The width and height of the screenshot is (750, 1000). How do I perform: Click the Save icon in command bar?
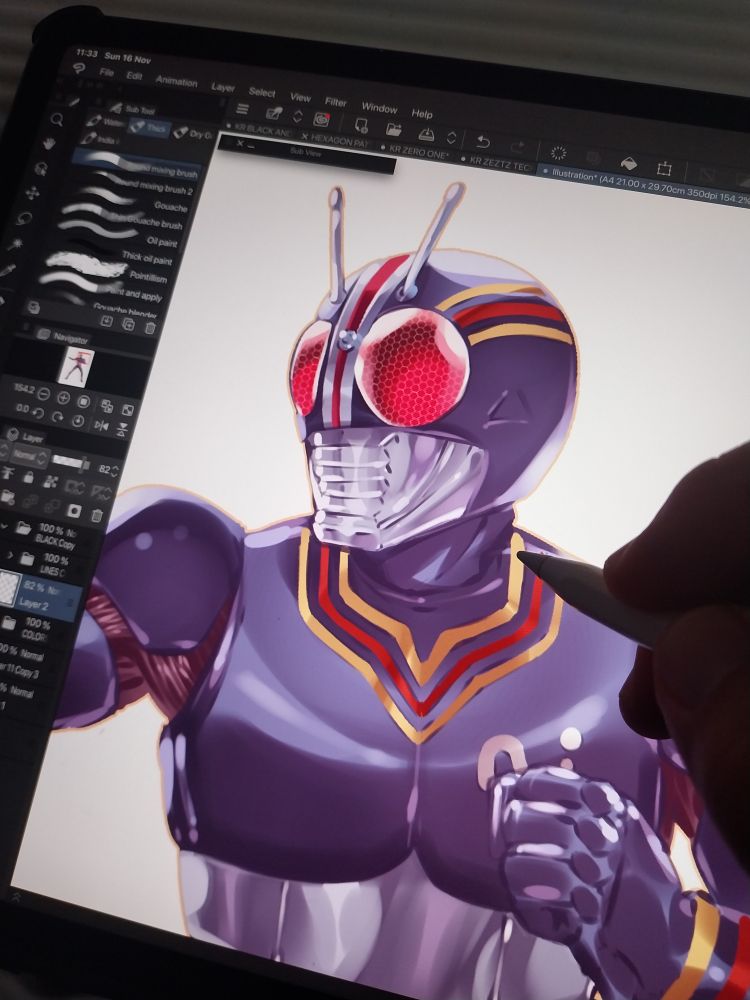(x=426, y=133)
